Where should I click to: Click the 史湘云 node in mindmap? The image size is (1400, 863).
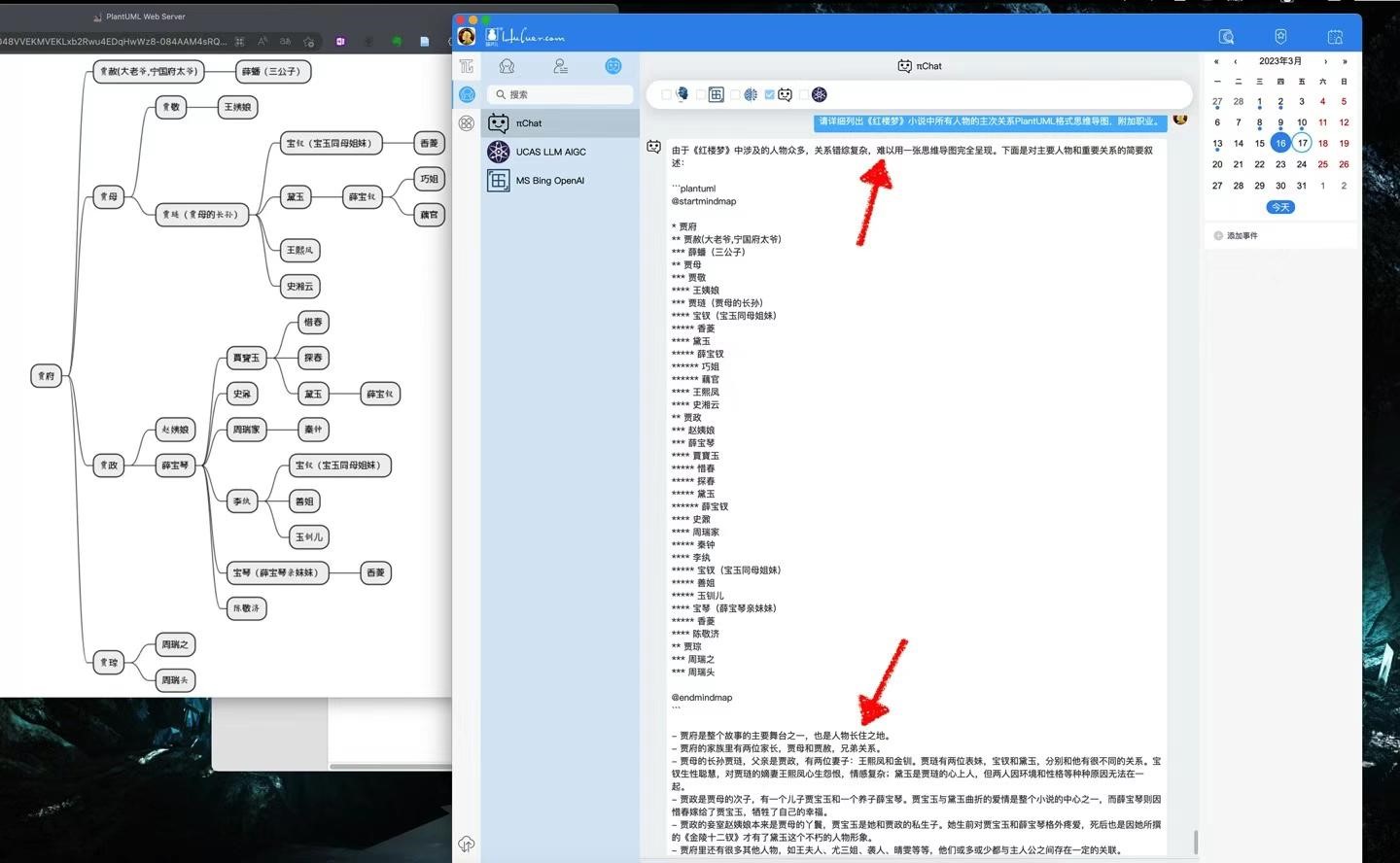click(299, 286)
